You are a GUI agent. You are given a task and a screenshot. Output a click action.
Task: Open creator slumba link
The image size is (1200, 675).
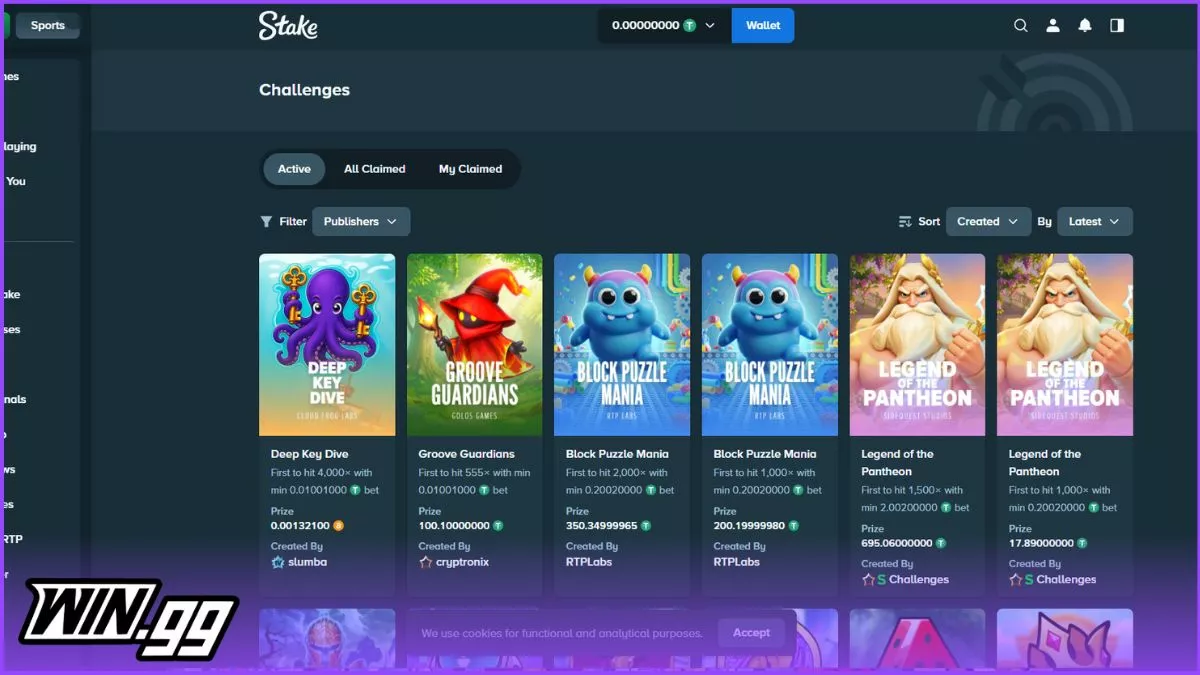[x=308, y=562]
